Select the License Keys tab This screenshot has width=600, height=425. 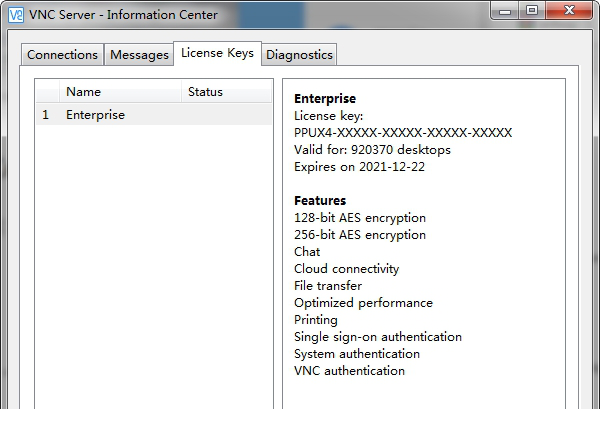click(217, 53)
